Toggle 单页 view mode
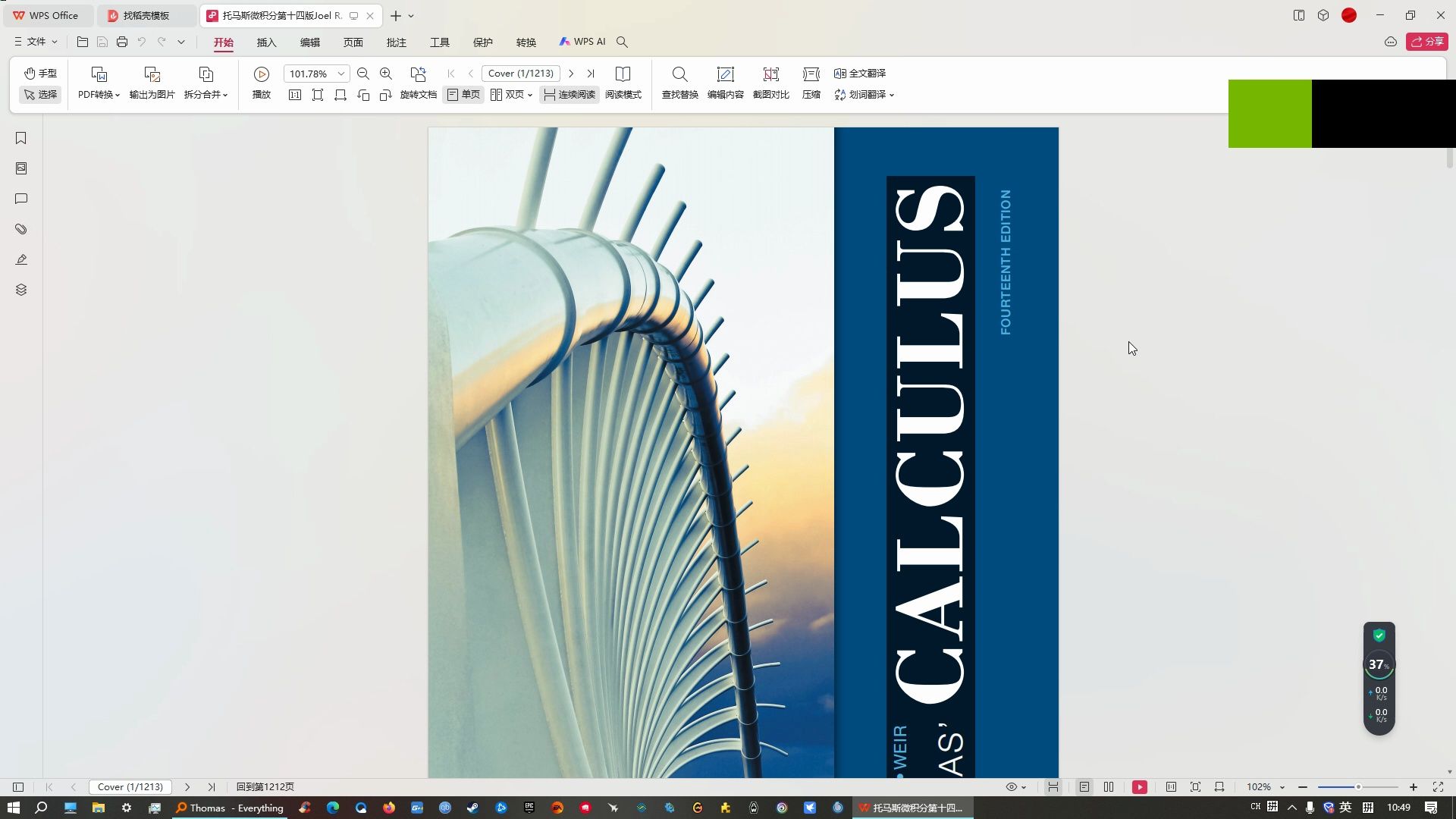This screenshot has width=1456, height=819. 464,94
